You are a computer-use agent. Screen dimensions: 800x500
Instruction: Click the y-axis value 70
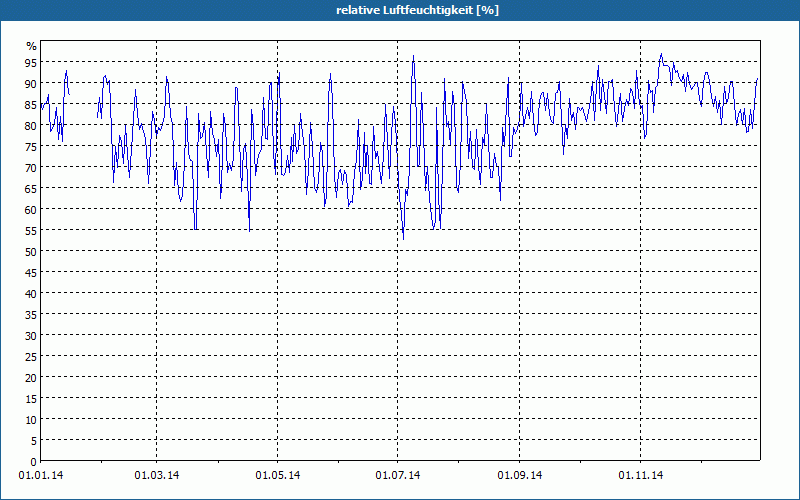pos(31,168)
